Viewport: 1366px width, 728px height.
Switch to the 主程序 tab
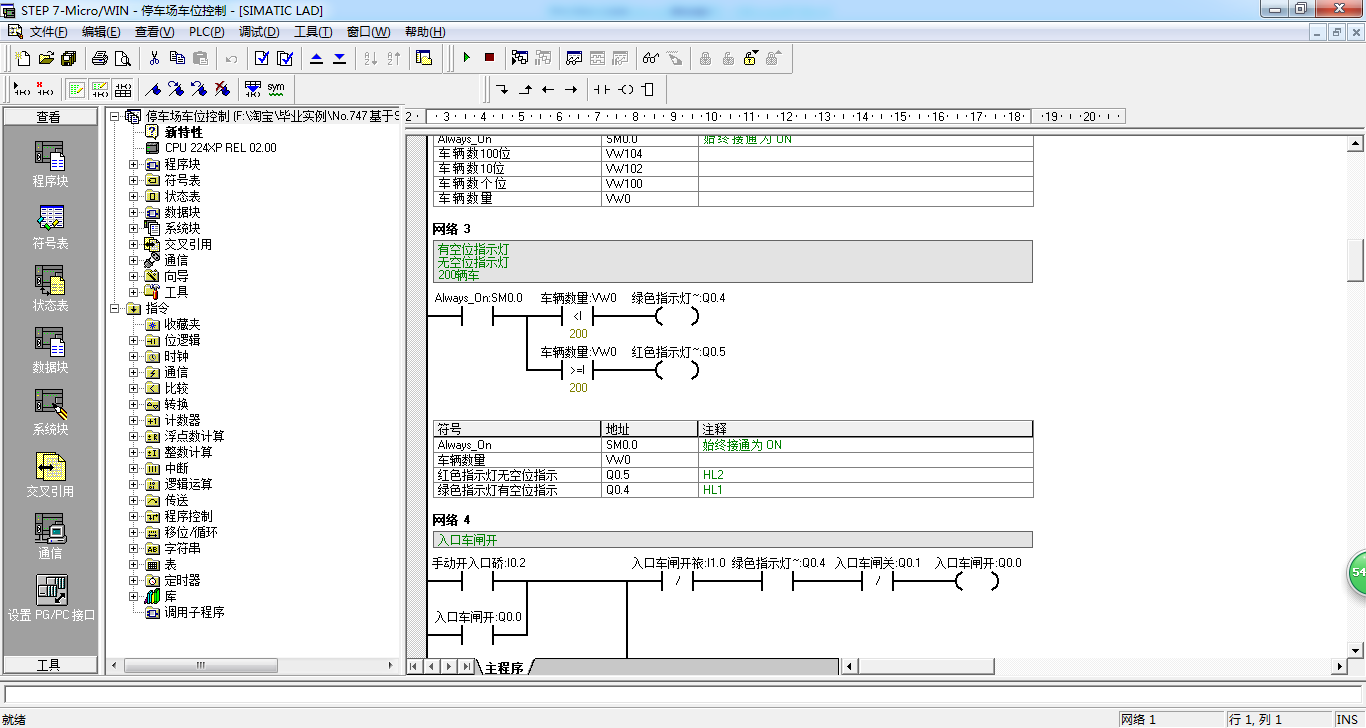click(504, 667)
